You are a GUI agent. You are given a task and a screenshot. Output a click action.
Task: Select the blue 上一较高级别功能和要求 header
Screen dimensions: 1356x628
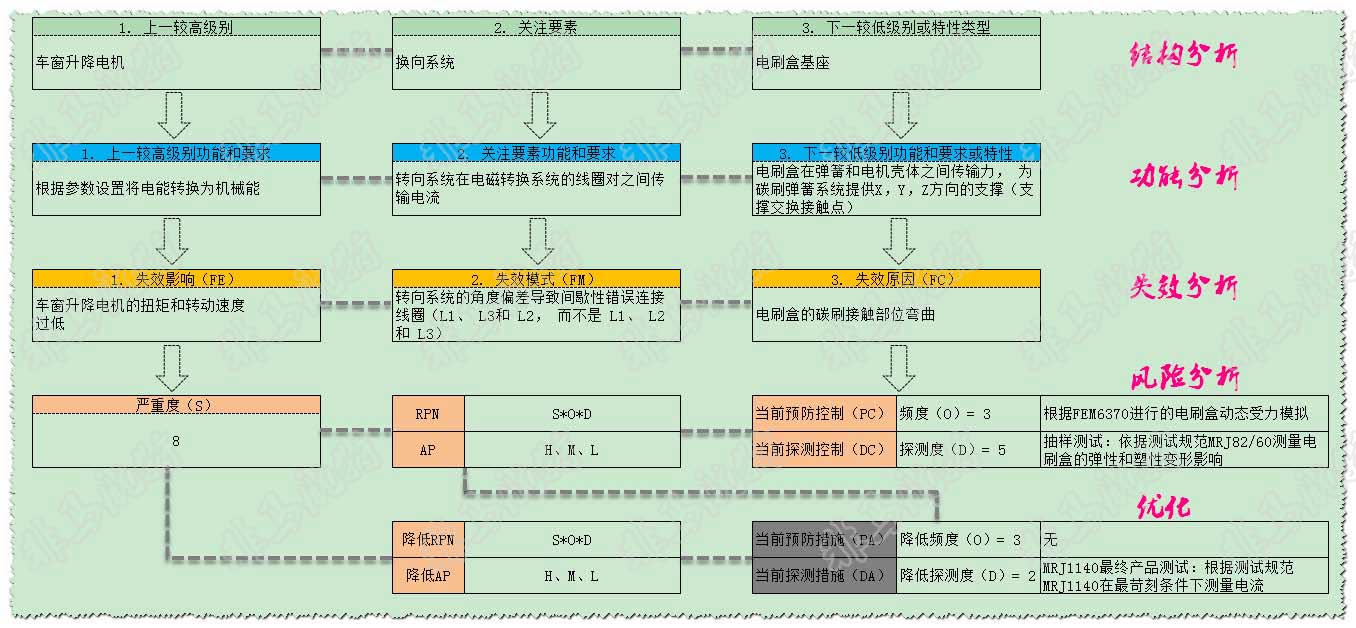(176, 153)
